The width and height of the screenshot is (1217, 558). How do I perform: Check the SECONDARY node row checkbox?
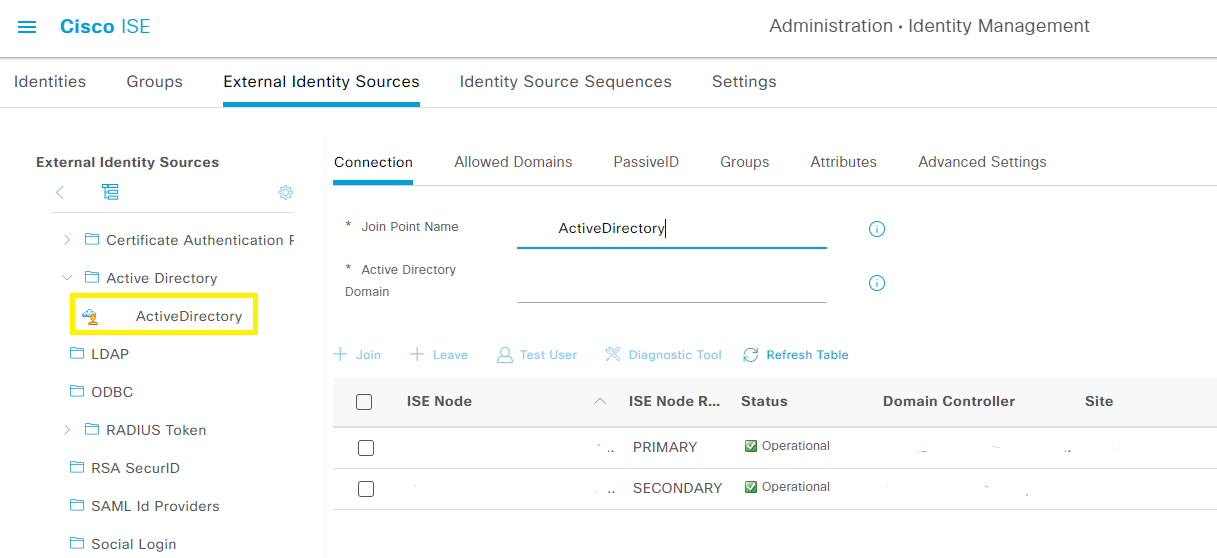pos(366,489)
